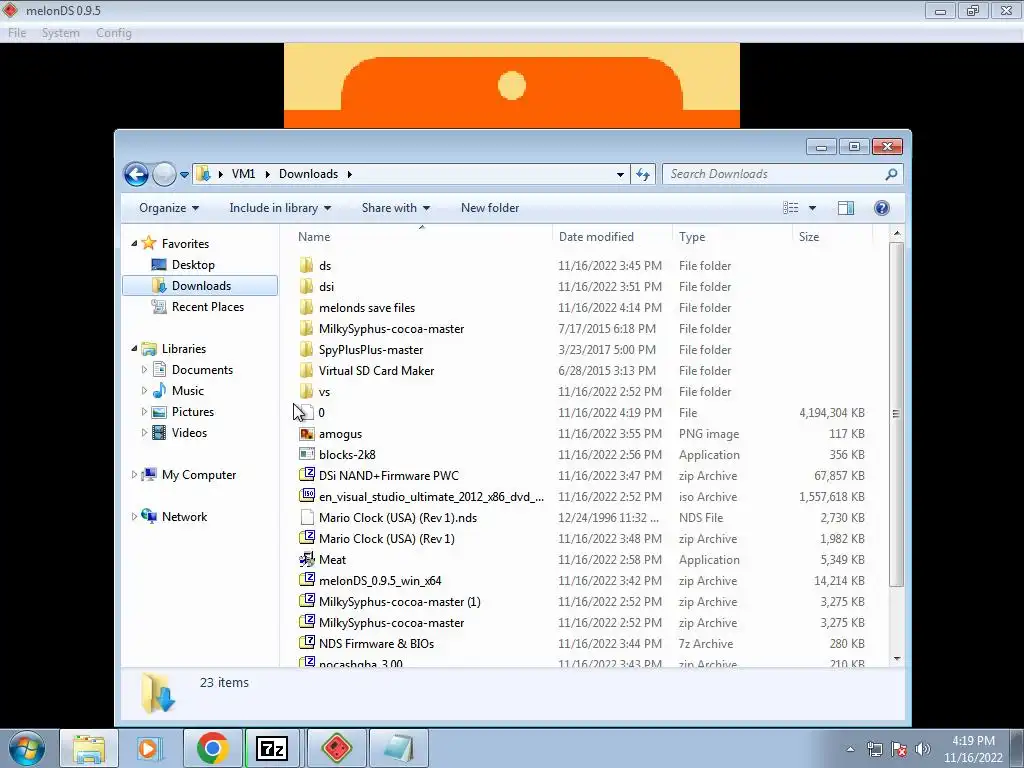1024x768 pixels.
Task: Click the New folder button
Action: click(490, 208)
